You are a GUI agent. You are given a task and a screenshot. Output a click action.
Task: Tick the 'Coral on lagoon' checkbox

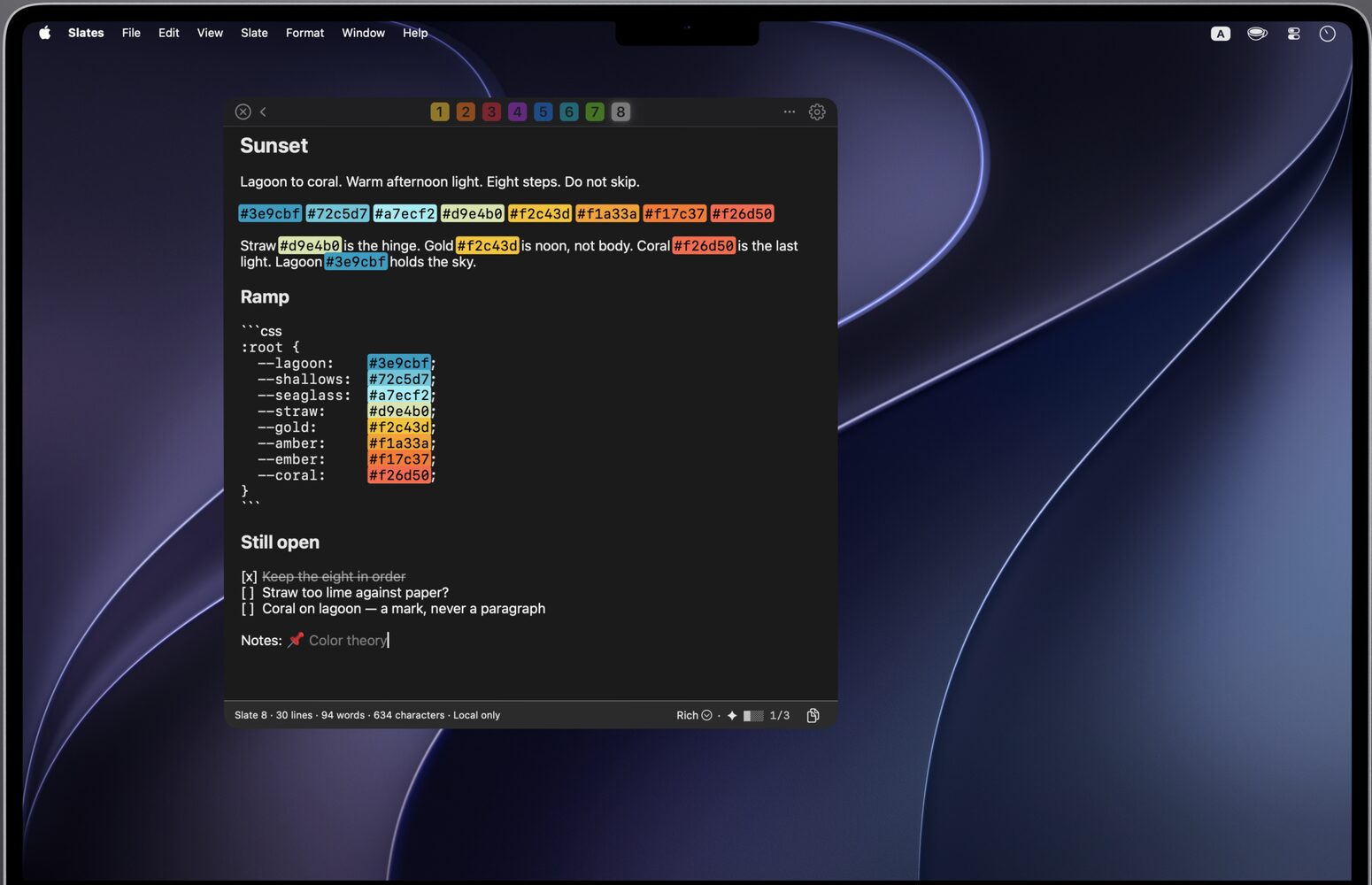pyautogui.click(x=248, y=609)
